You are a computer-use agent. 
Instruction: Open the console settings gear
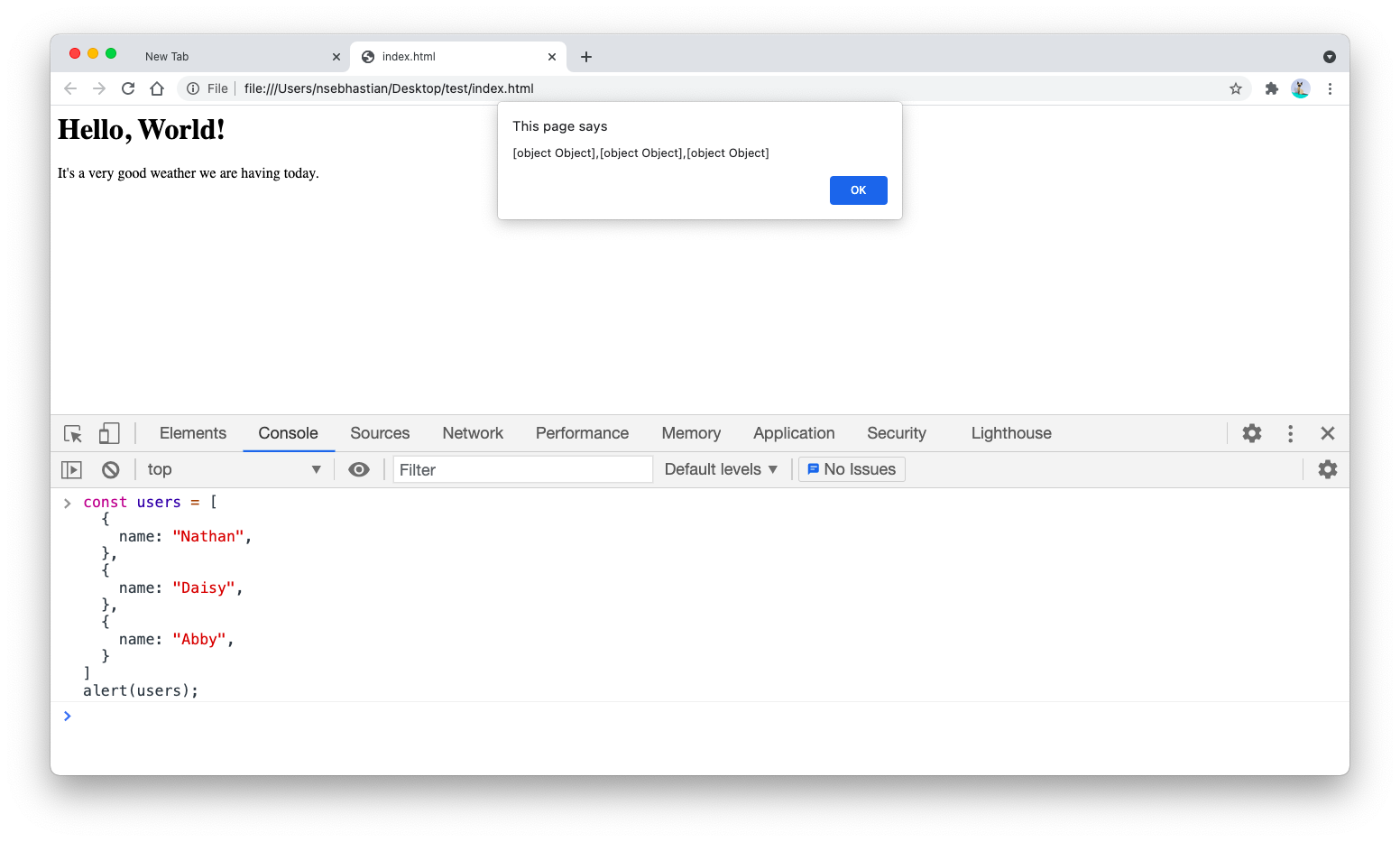[1327, 469]
